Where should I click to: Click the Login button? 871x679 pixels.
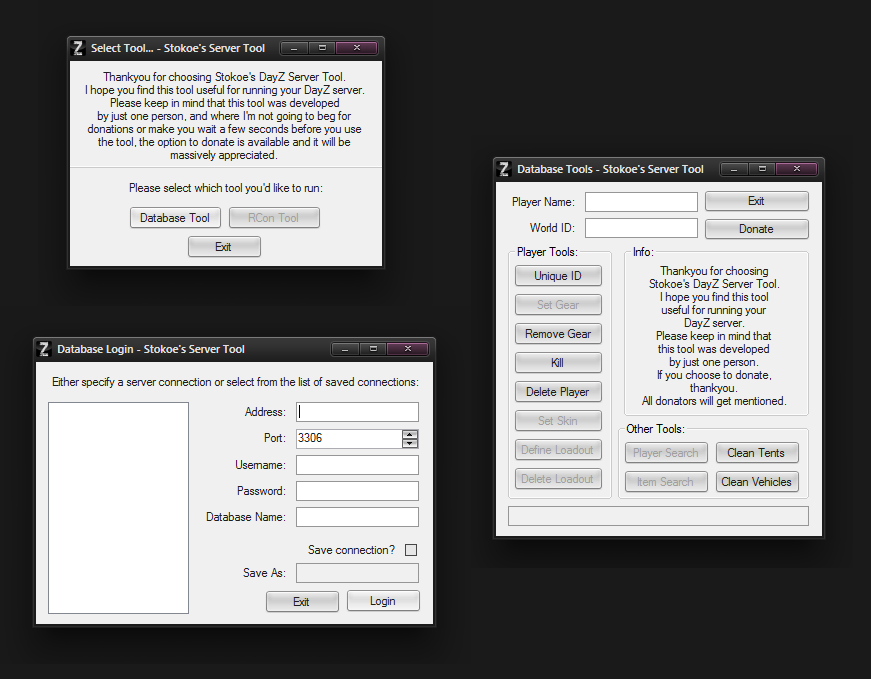[x=383, y=601]
